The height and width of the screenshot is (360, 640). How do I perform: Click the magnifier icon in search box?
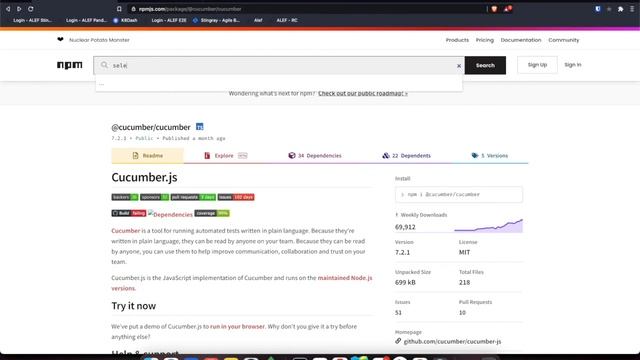coord(104,65)
